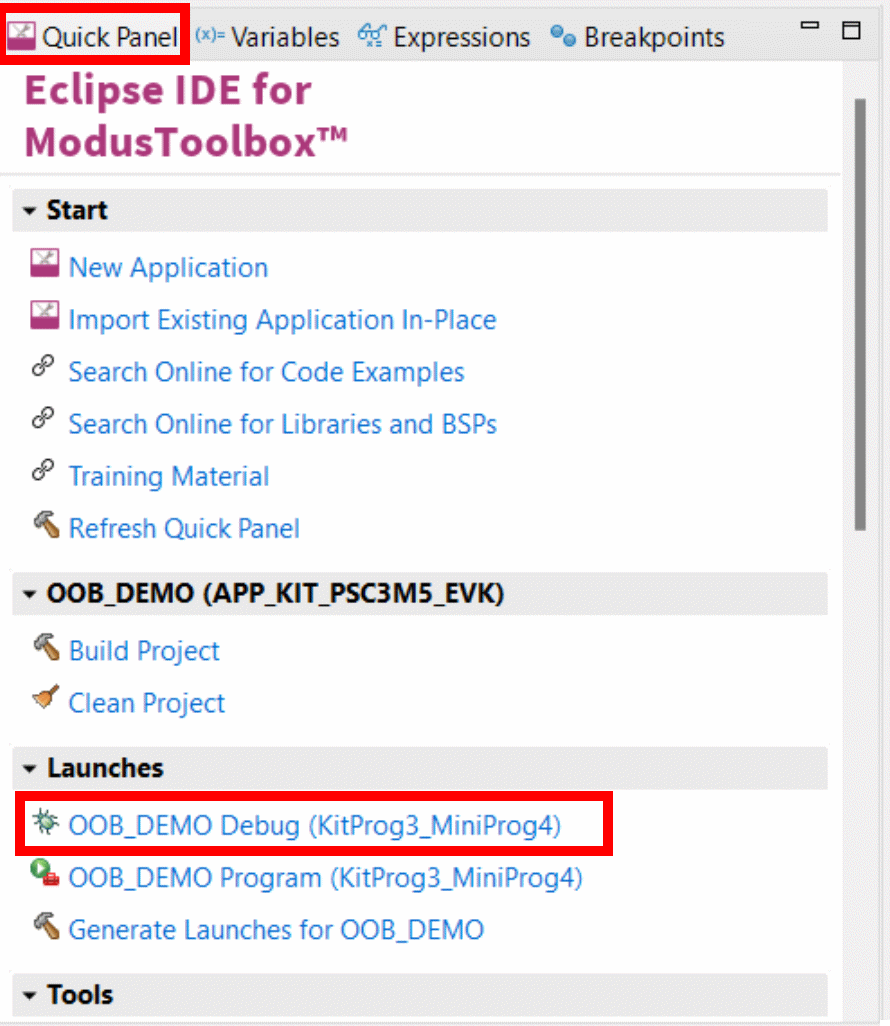Viewport: 890px width, 1026px height.
Task: Switch to the Variables tab
Action: (x=268, y=37)
